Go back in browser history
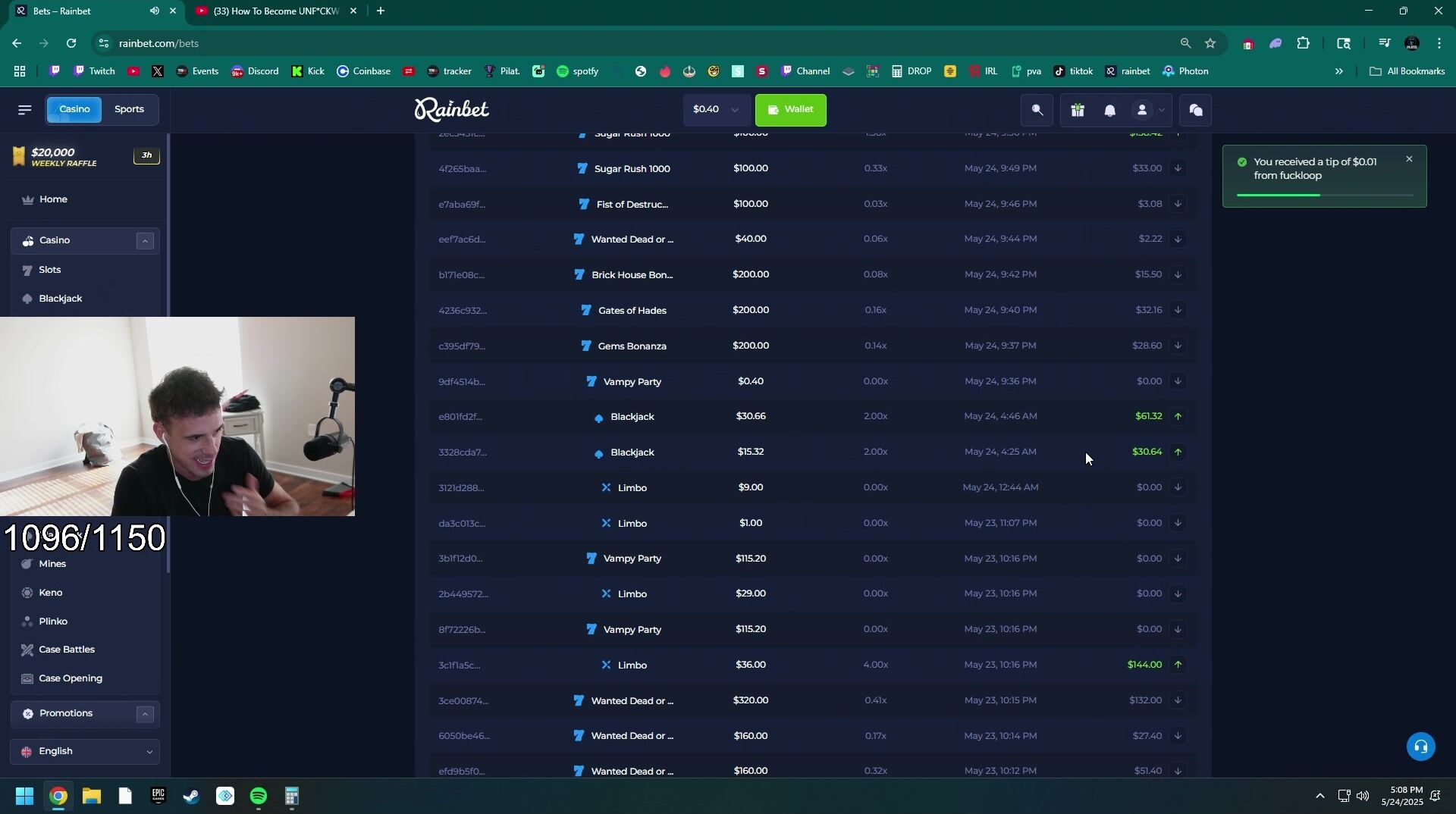The height and width of the screenshot is (814, 1456). click(17, 43)
